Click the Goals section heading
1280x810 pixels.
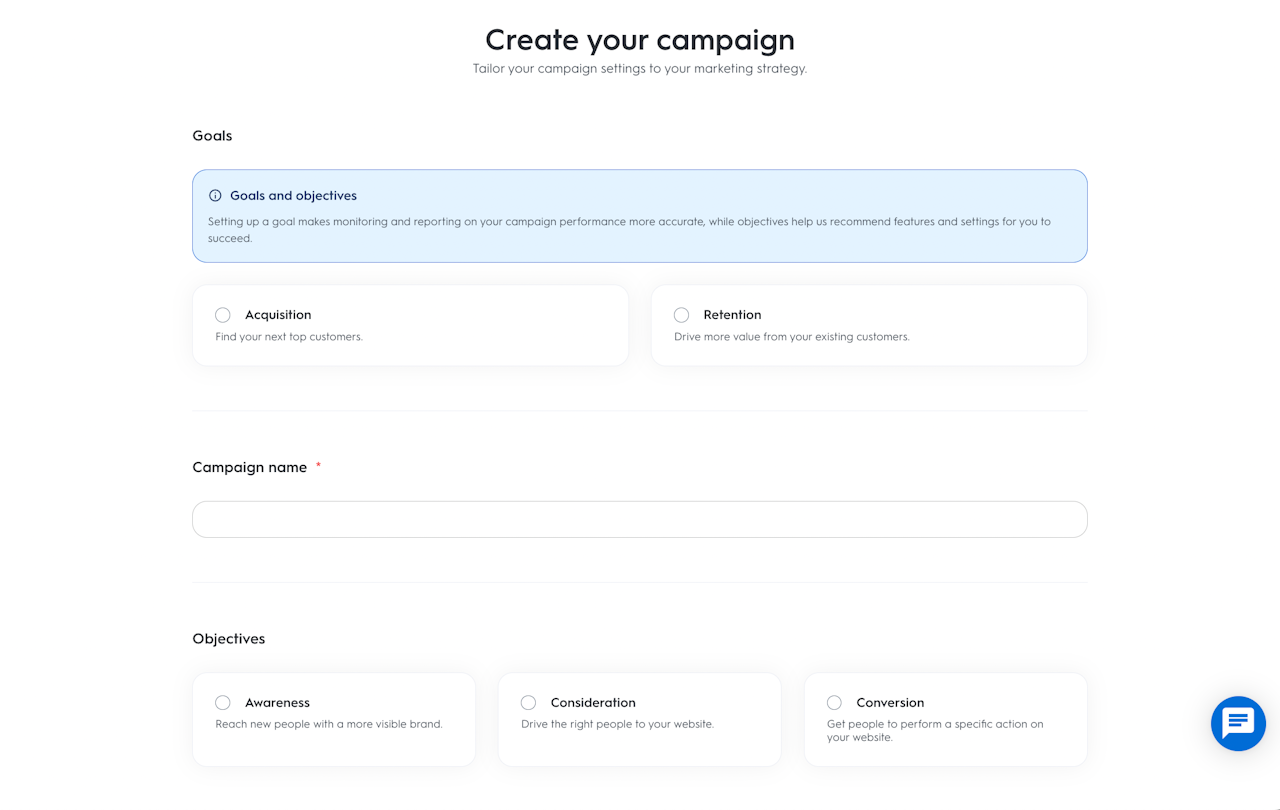(x=212, y=136)
